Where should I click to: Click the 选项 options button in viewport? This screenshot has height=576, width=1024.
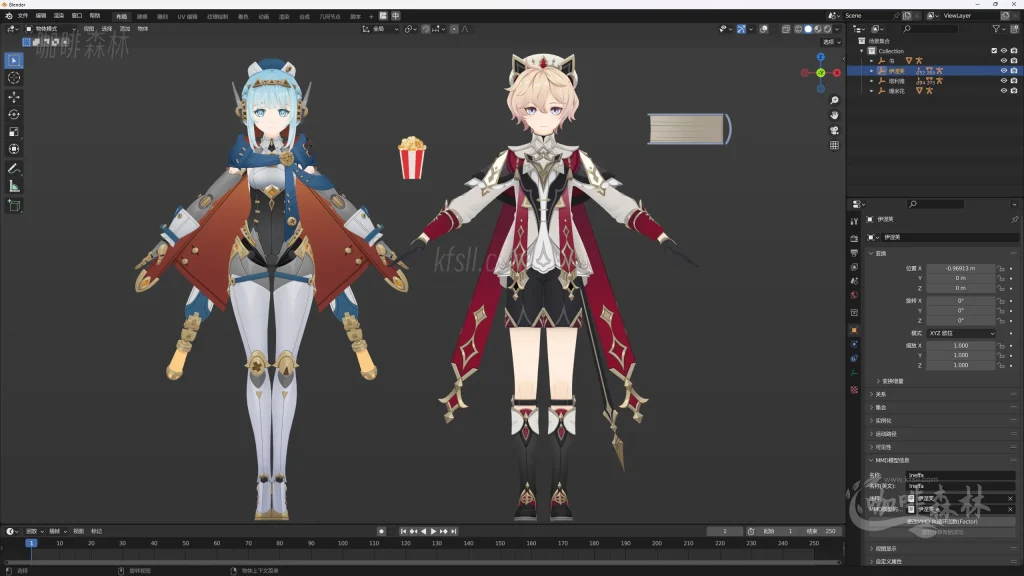(829, 42)
